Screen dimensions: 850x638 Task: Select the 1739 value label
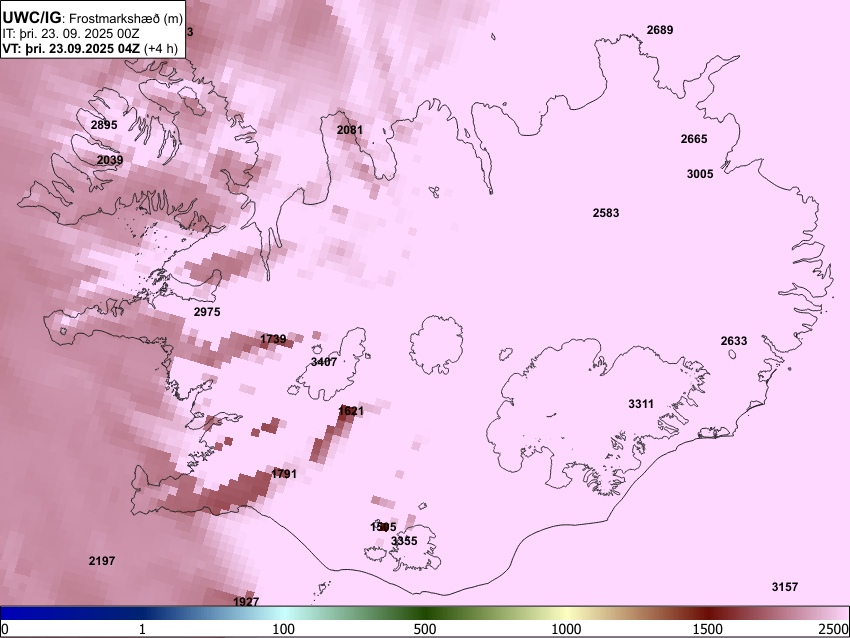pyautogui.click(x=273, y=339)
